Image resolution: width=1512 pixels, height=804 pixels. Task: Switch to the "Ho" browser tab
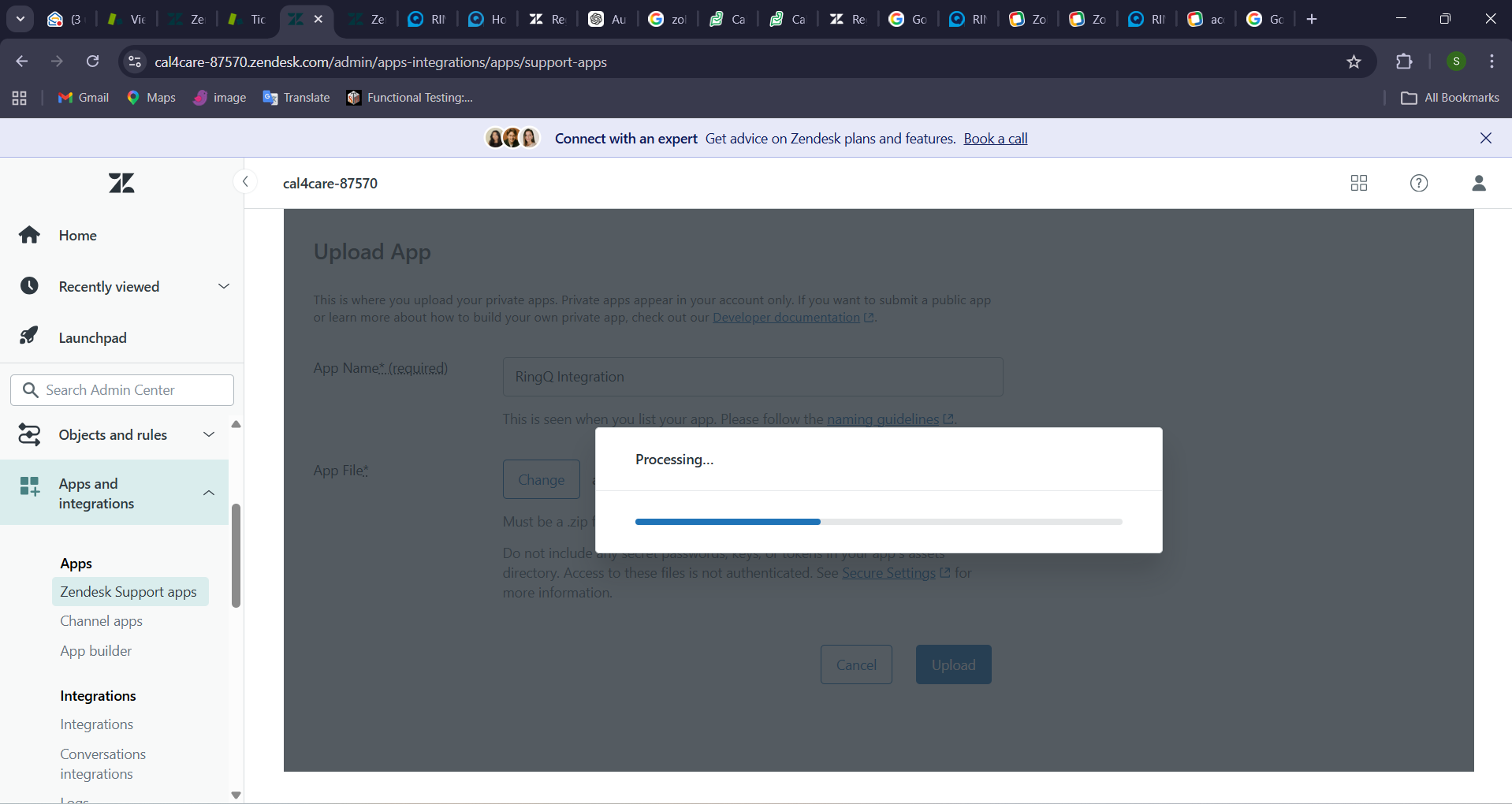(x=487, y=19)
